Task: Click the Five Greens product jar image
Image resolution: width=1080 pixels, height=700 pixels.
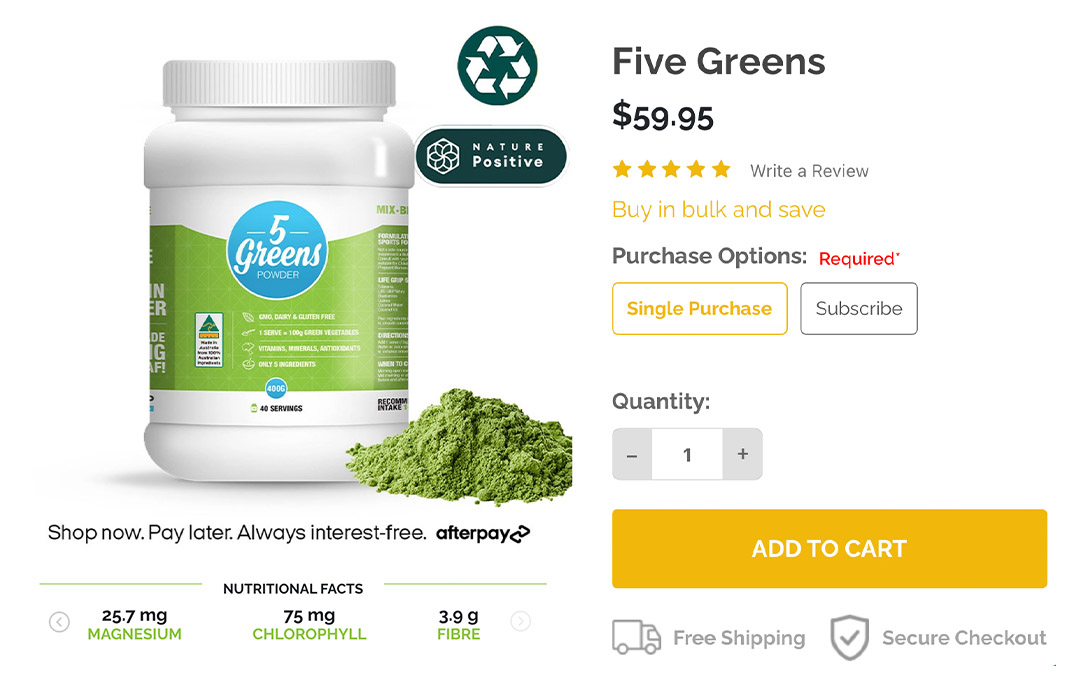Action: (278, 270)
